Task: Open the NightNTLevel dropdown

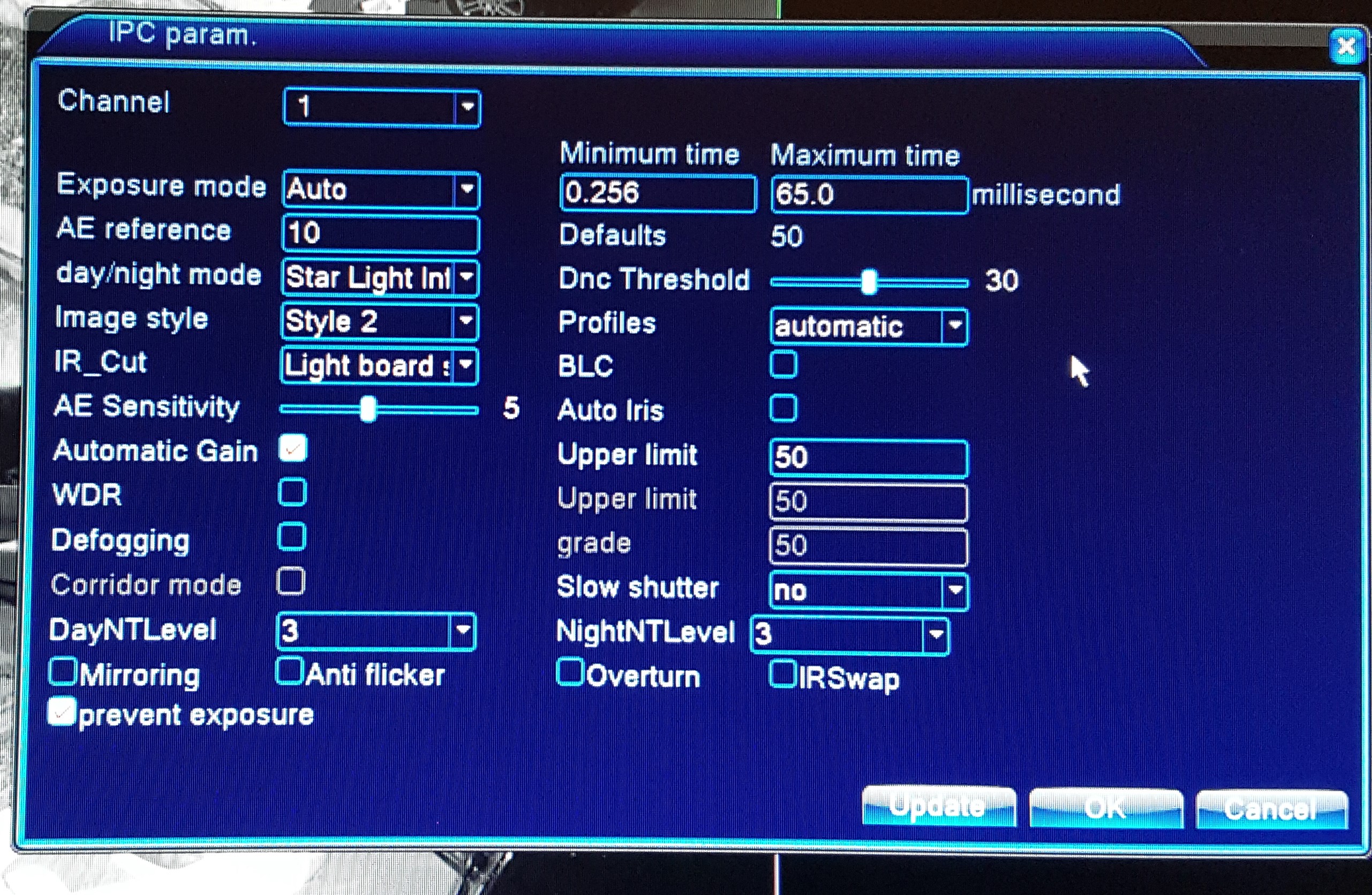Action: click(936, 634)
